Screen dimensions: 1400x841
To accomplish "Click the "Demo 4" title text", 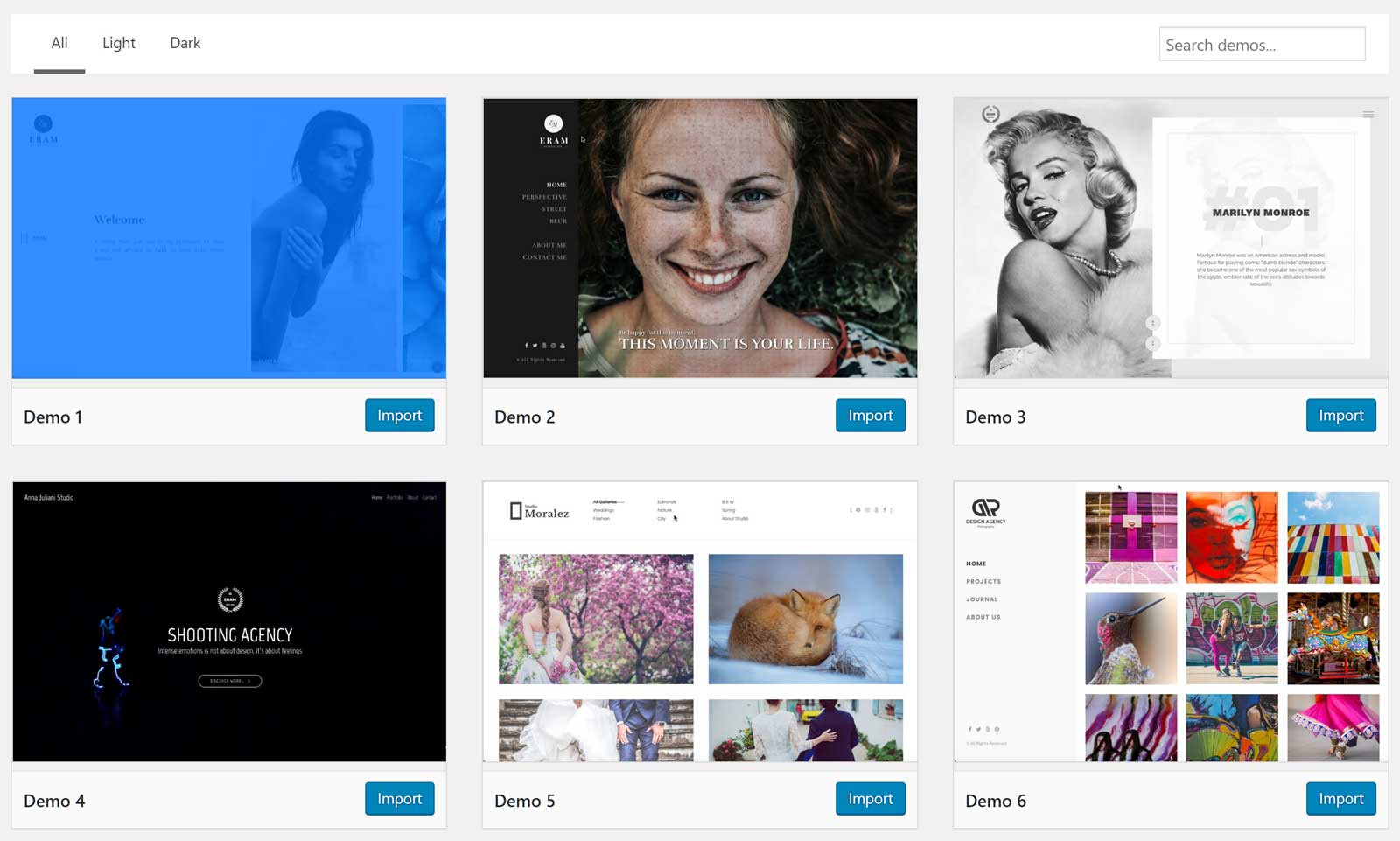I will 54,801.
